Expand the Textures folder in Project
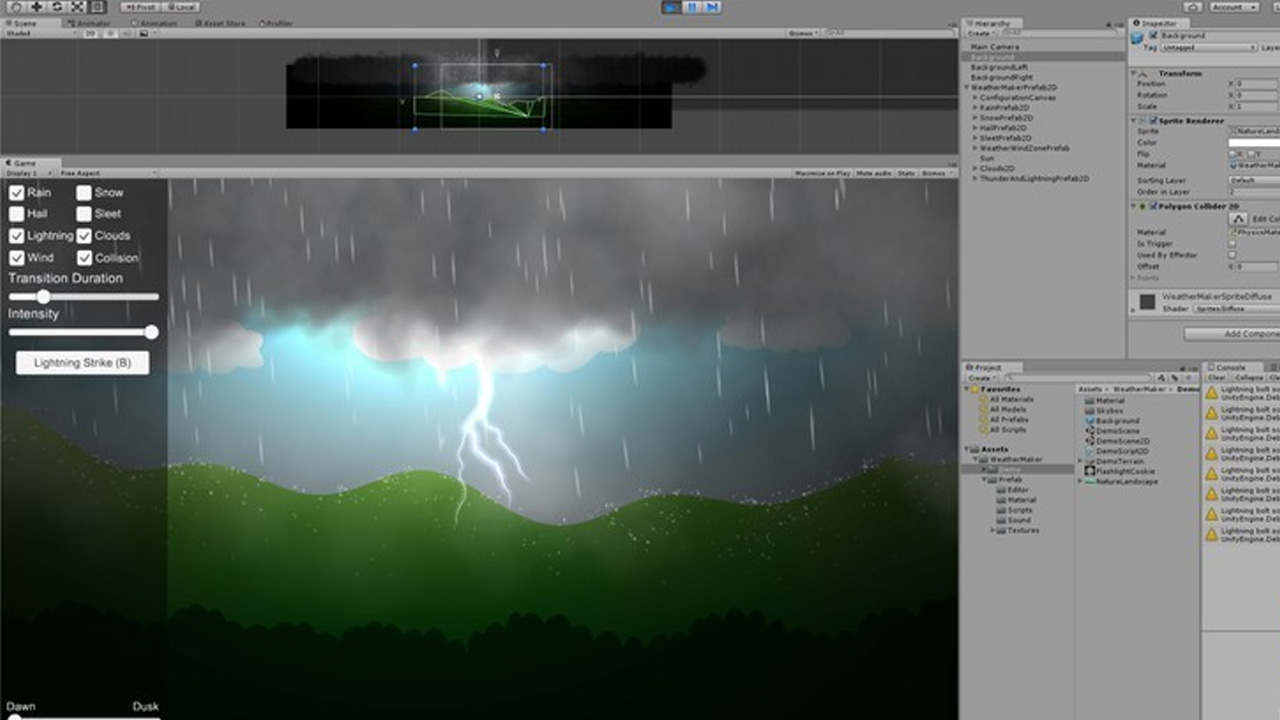This screenshot has width=1280, height=720. [993, 530]
